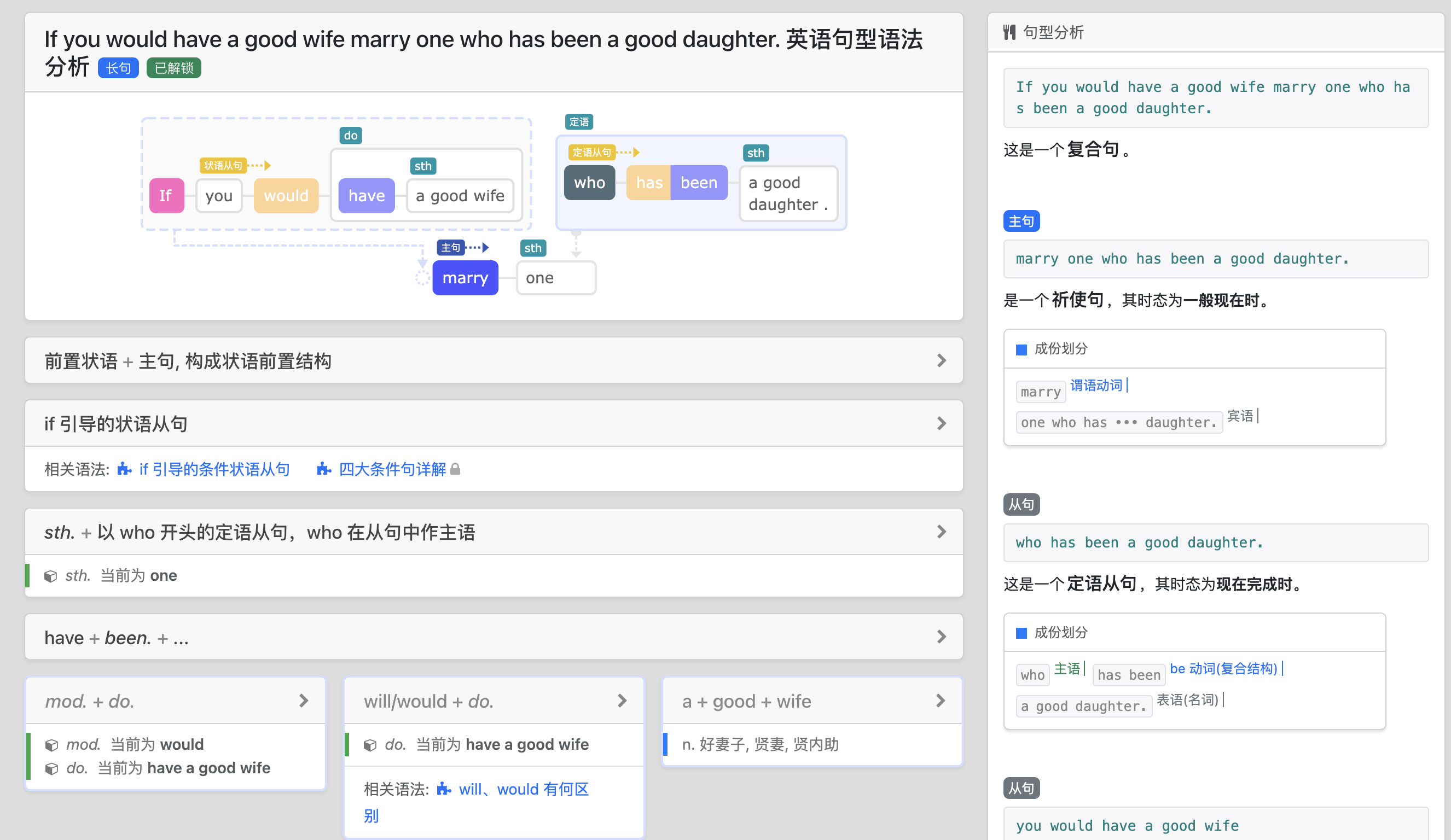Click the 句型分析 panel header
This screenshot has width=1451, height=840.
(x=1215, y=32)
